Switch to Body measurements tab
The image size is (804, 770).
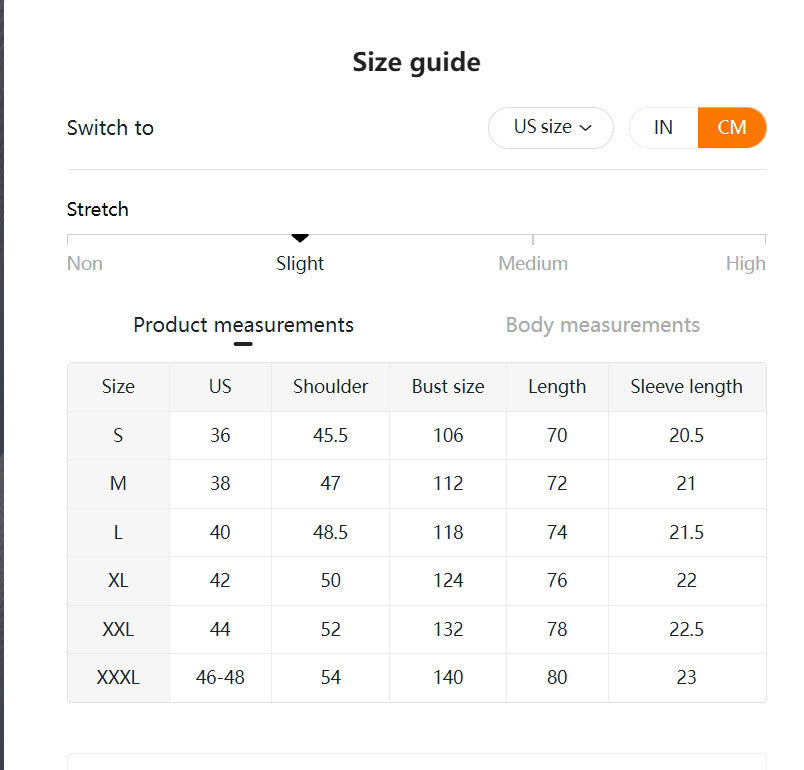[603, 325]
